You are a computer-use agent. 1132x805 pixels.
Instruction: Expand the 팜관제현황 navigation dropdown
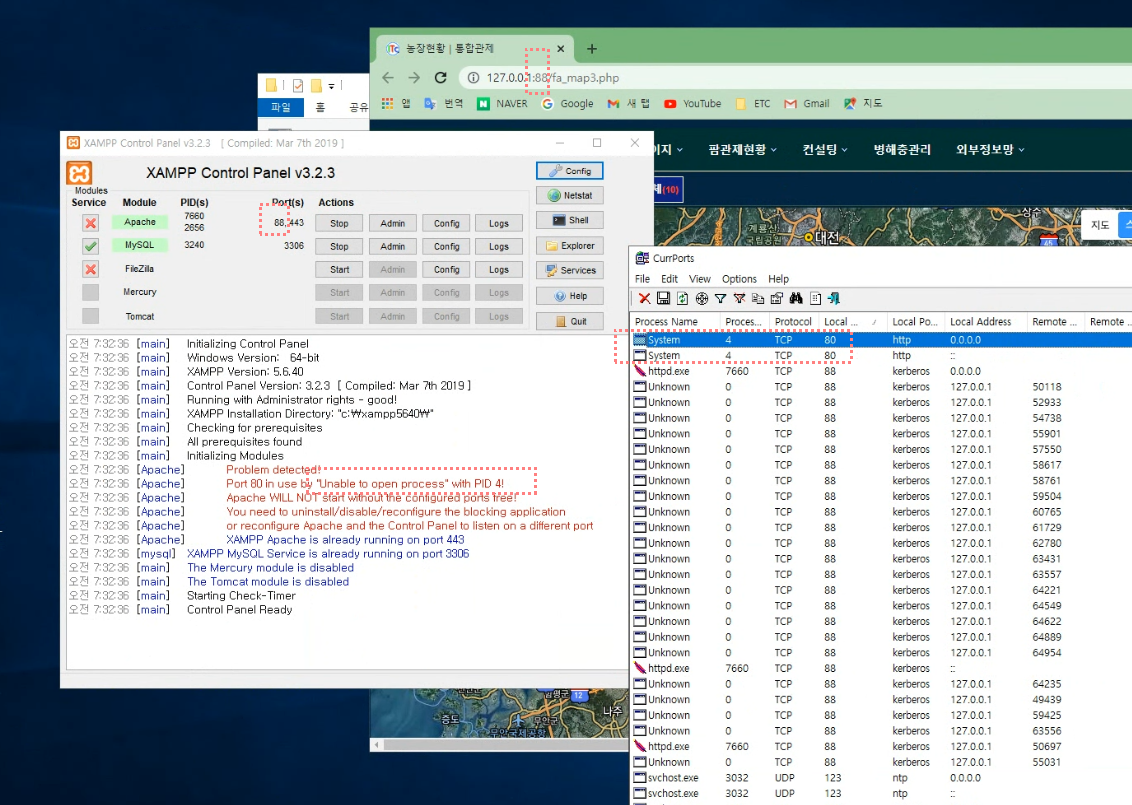[742, 149]
